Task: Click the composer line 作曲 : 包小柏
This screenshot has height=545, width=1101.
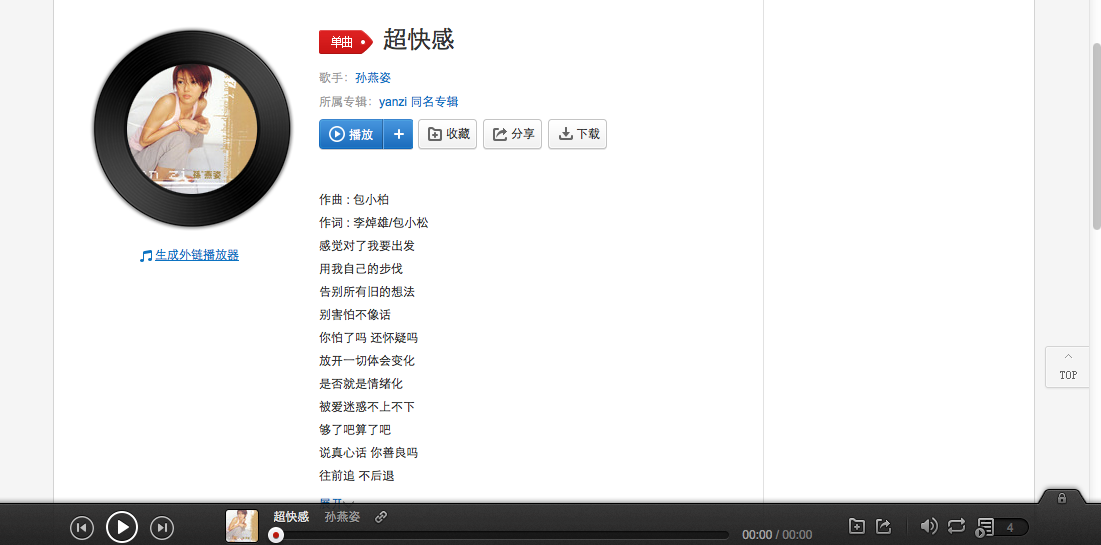Action: pos(354,199)
